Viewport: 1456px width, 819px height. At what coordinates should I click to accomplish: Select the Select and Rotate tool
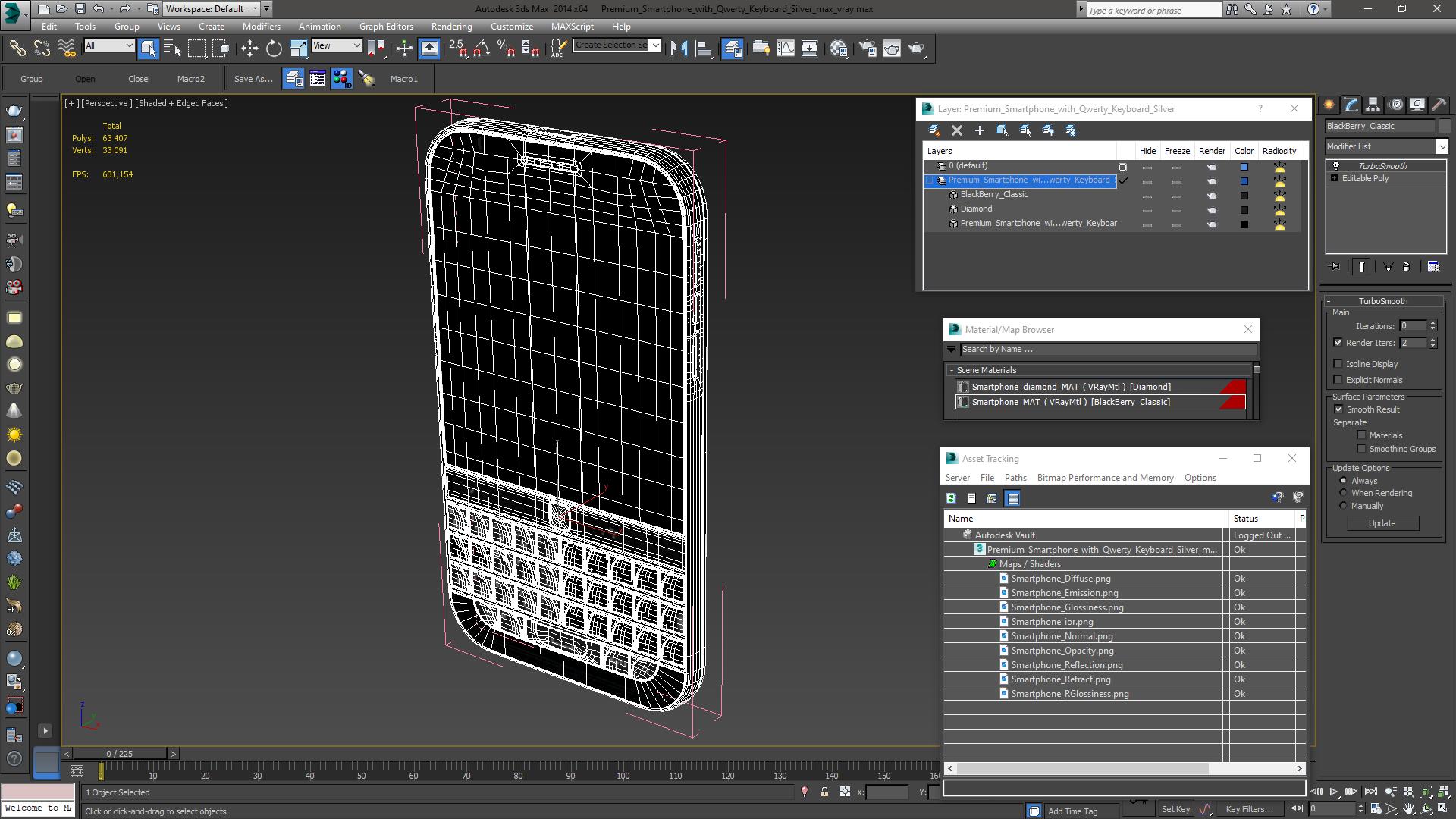tap(274, 49)
